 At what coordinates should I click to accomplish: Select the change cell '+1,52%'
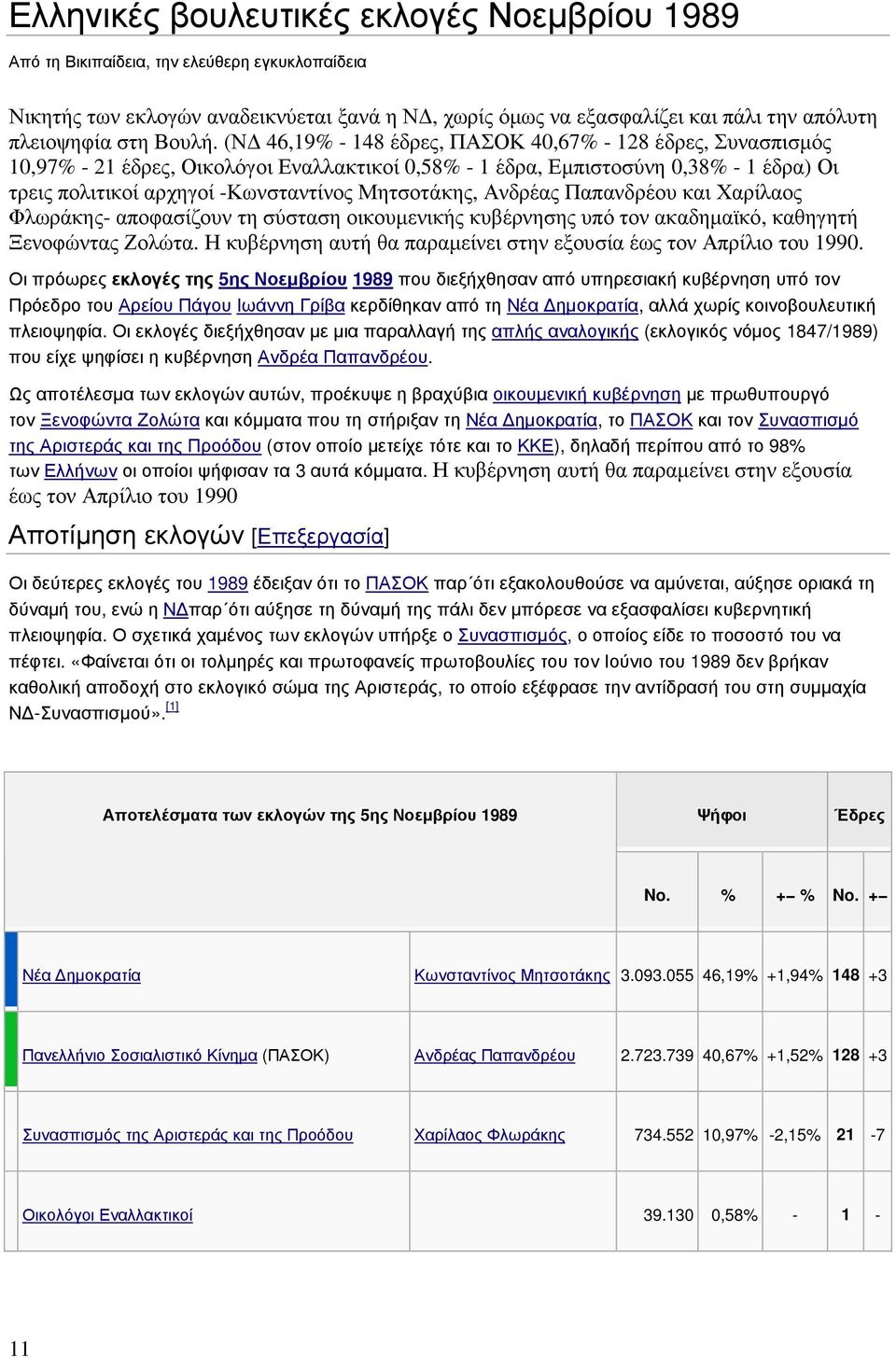(794, 1056)
